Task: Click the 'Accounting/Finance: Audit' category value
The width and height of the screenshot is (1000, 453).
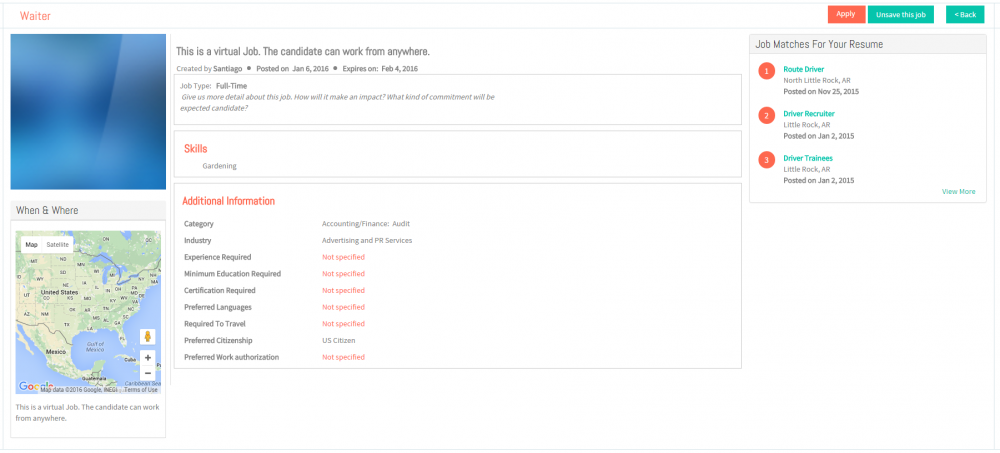Action: point(366,224)
